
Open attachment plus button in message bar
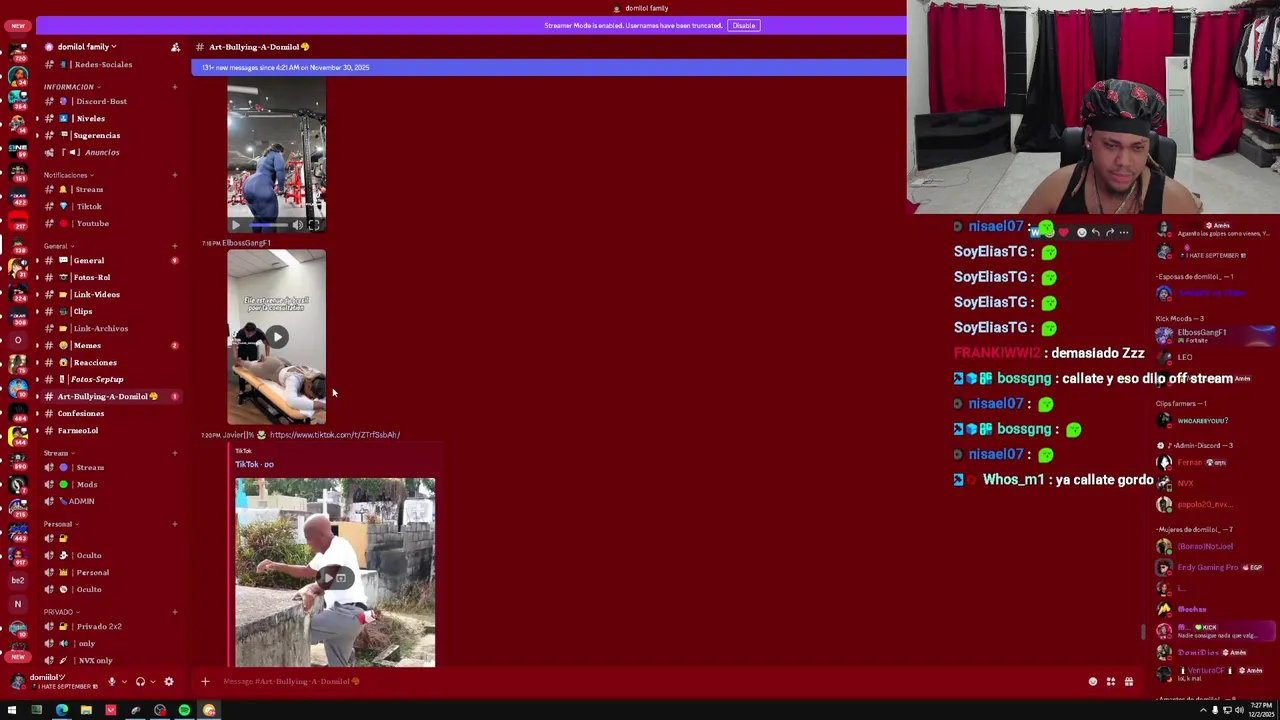pyautogui.click(x=205, y=682)
